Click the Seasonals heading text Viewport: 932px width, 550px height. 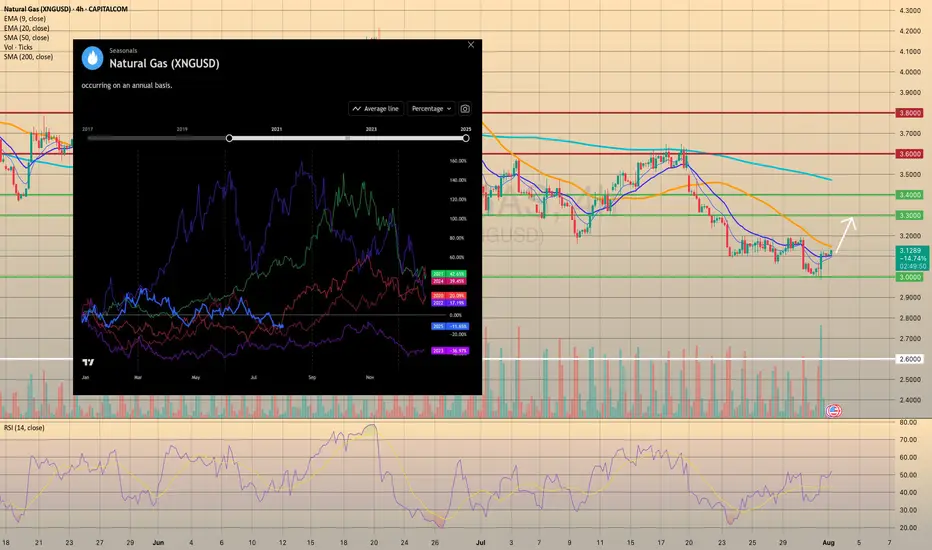pos(123,51)
